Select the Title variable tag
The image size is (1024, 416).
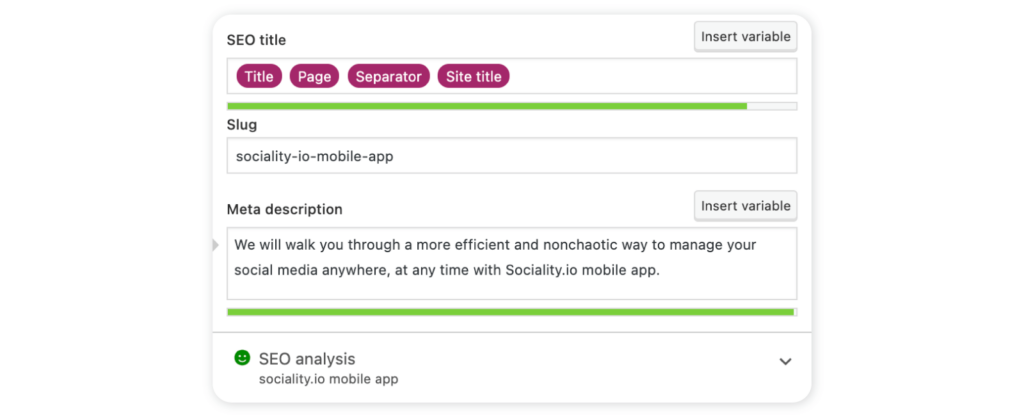pyautogui.click(x=259, y=76)
